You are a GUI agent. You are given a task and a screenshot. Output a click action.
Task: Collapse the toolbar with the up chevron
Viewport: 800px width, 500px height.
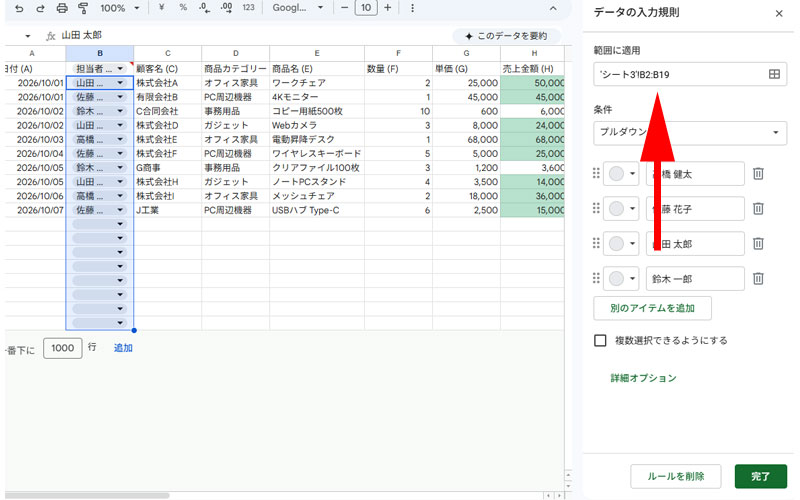(553, 8)
